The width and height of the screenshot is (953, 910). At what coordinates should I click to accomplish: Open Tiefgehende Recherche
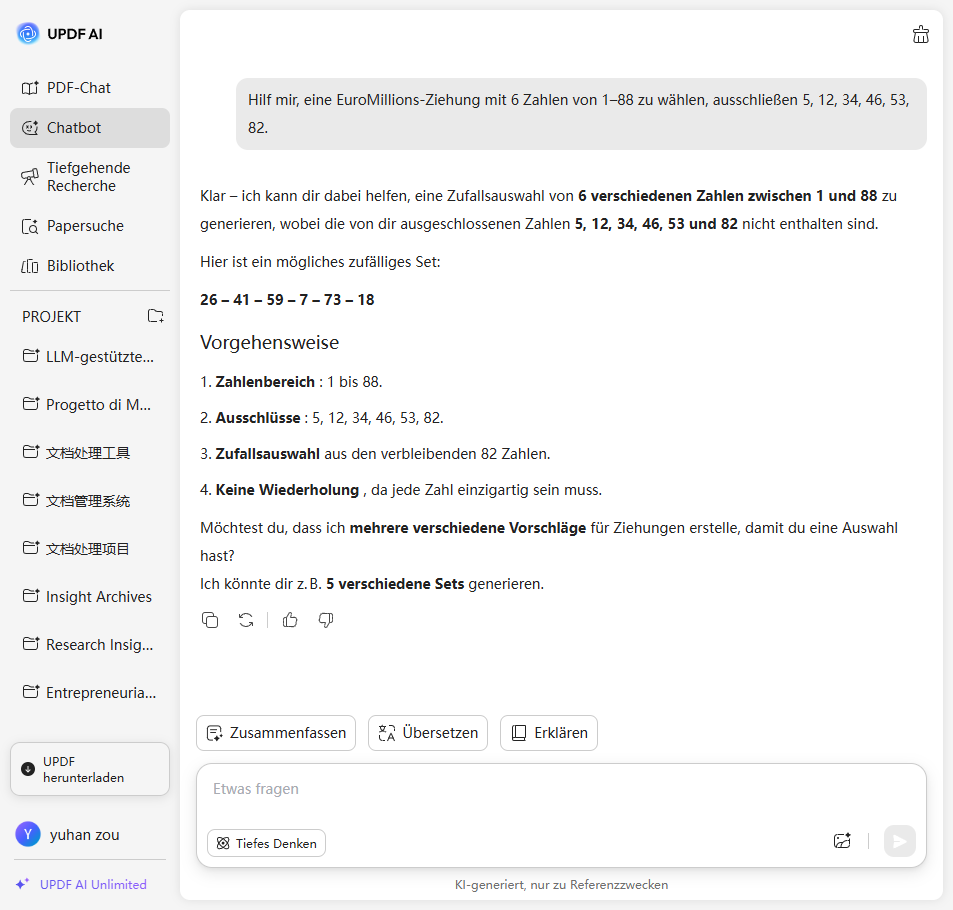click(x=90, y=177)
